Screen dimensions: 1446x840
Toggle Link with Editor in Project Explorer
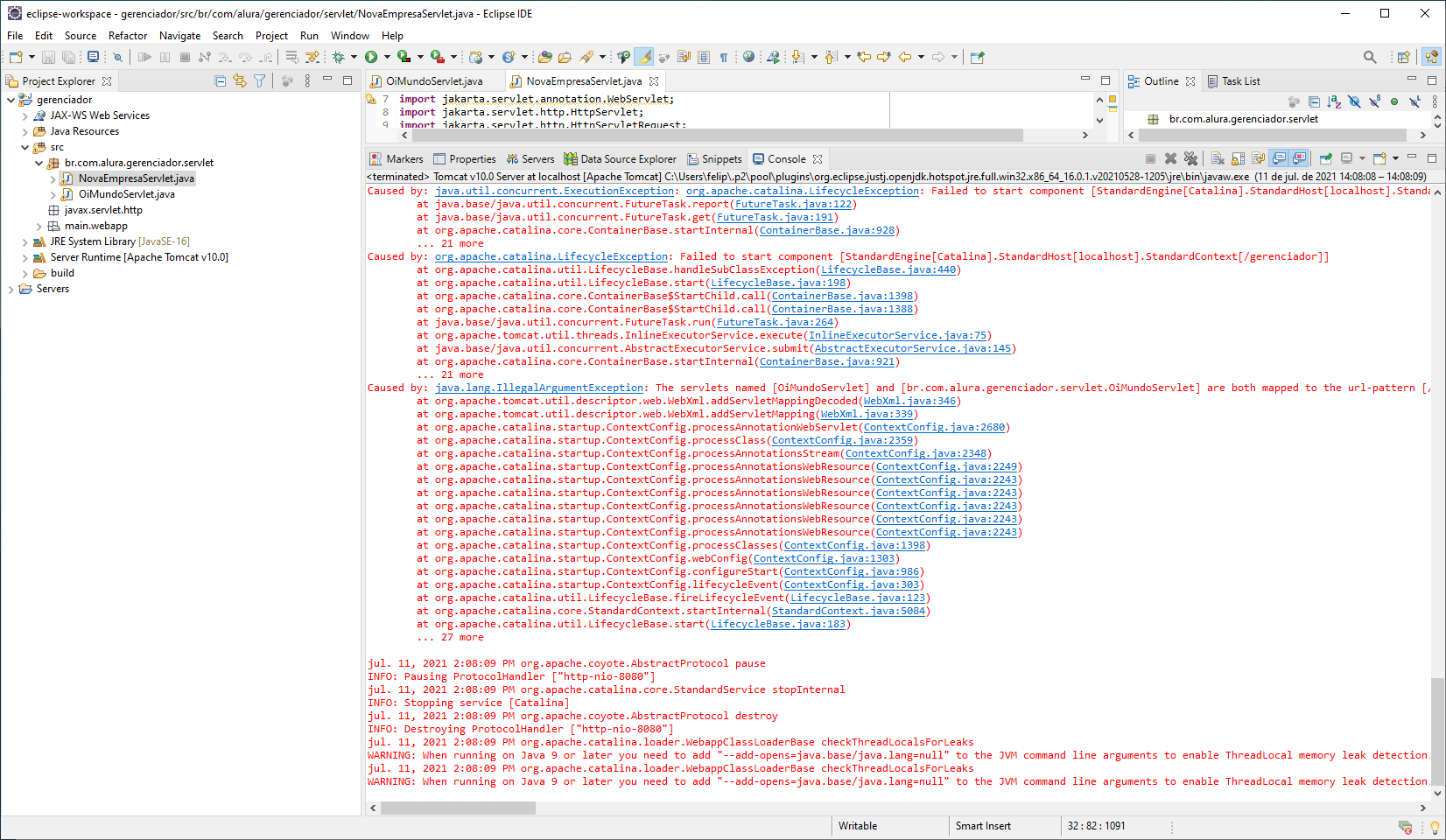click(x=240, y=80)
